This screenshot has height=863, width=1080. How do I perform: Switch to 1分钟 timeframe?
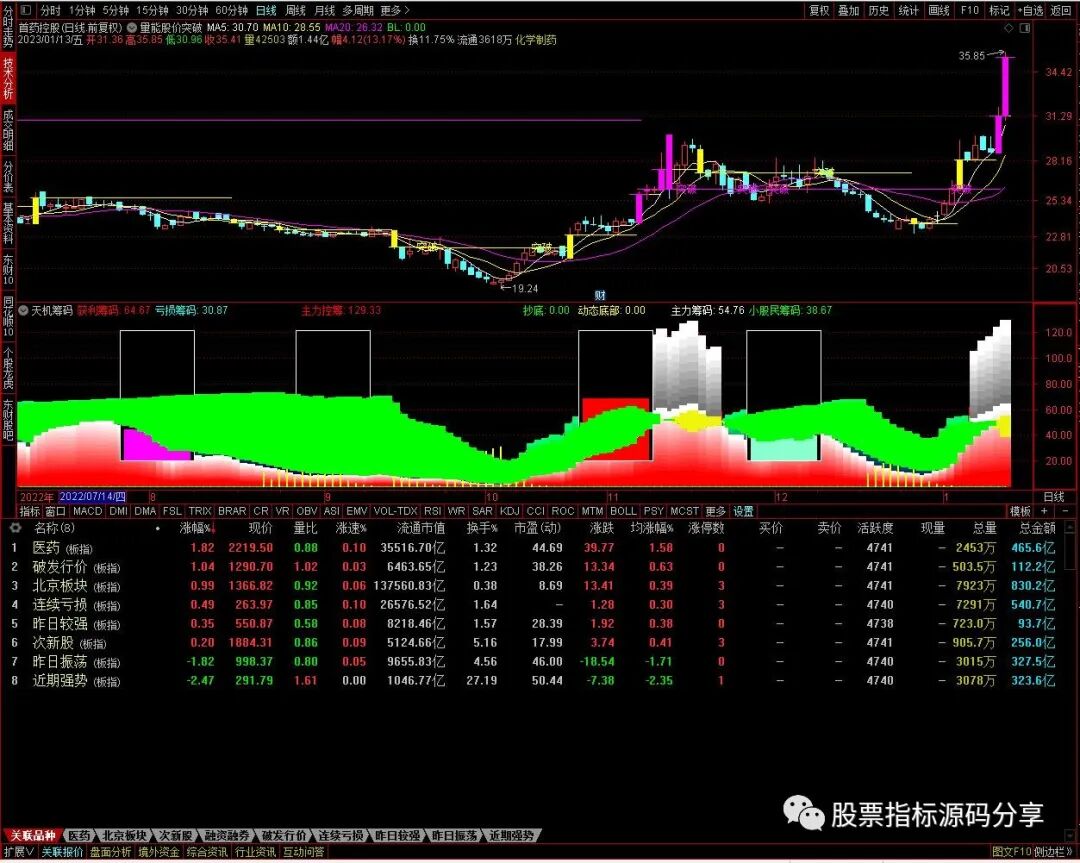coord(82,10)
